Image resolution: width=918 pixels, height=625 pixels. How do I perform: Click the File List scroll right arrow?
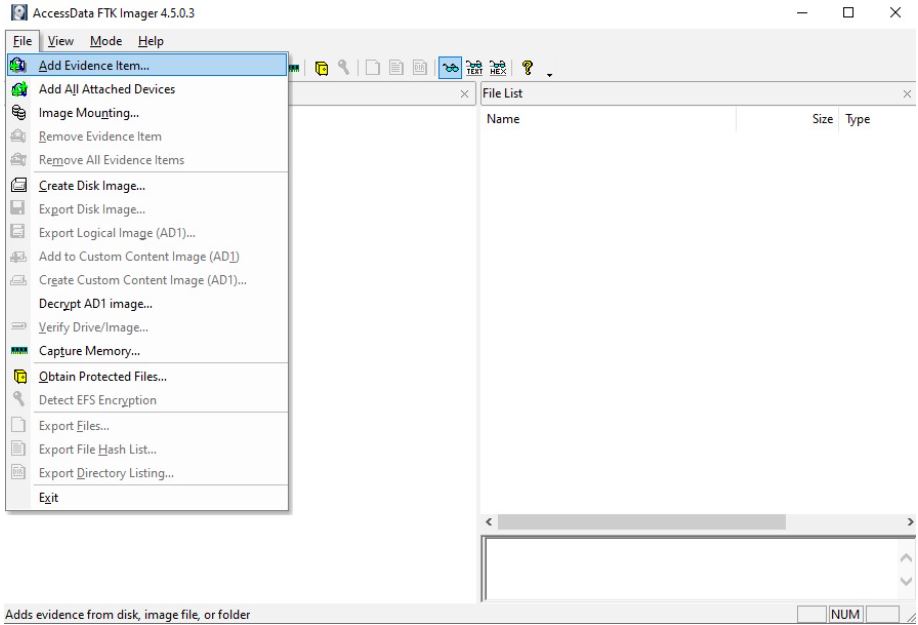click(910, 521)
